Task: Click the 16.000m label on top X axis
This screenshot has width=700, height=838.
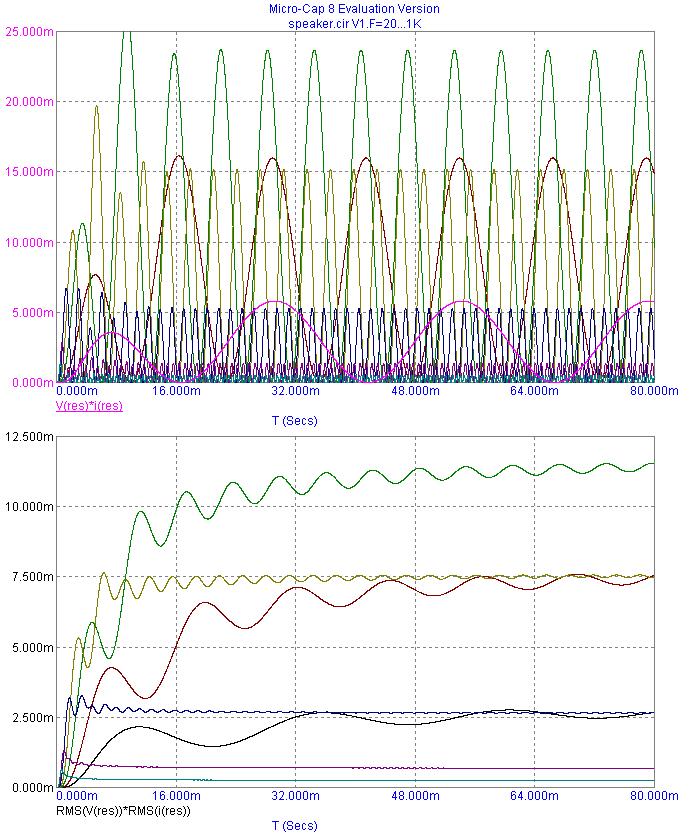Action: [x=176, y=391]
